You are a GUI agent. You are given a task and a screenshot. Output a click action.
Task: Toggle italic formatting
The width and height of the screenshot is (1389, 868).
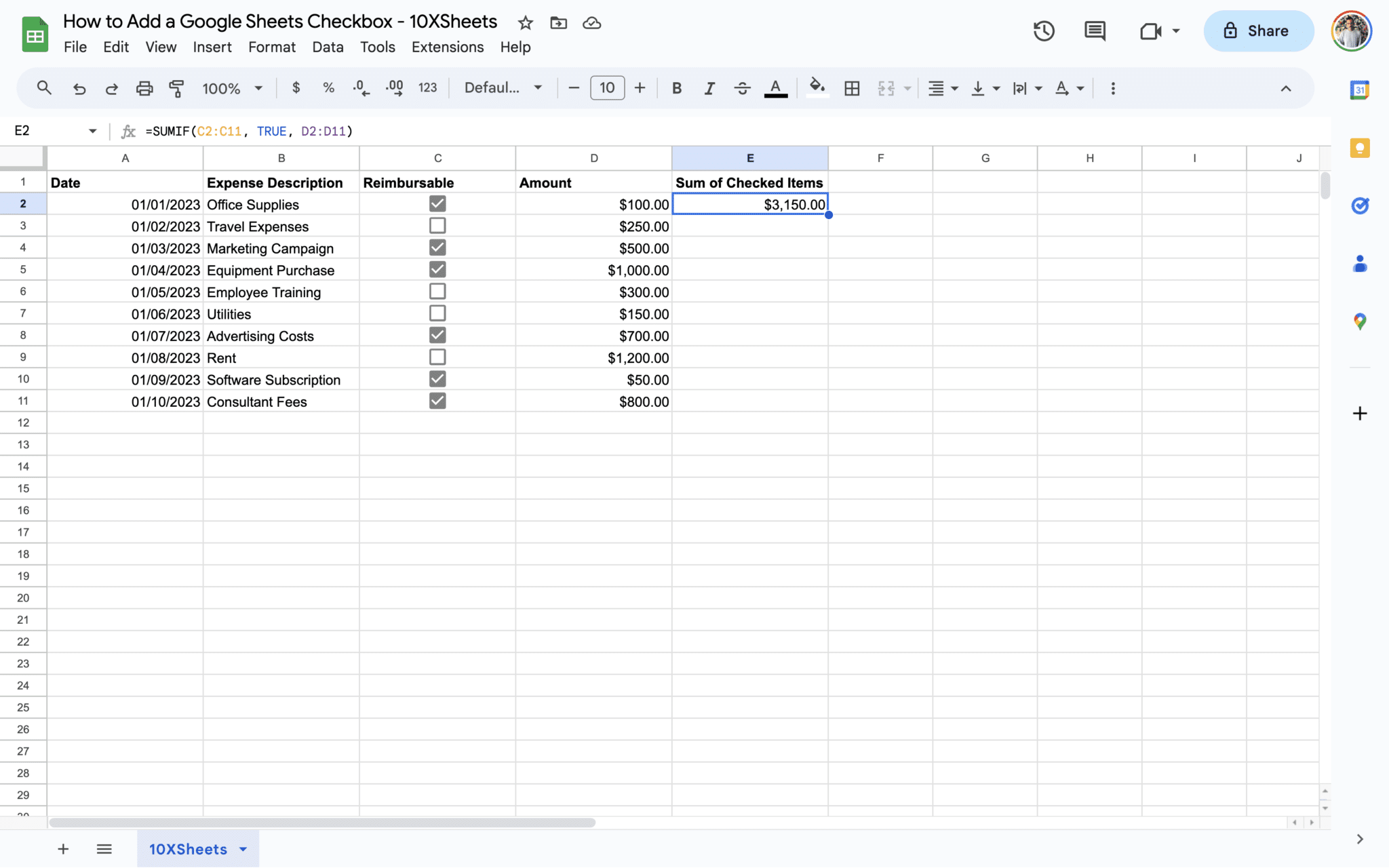(709, 88)
